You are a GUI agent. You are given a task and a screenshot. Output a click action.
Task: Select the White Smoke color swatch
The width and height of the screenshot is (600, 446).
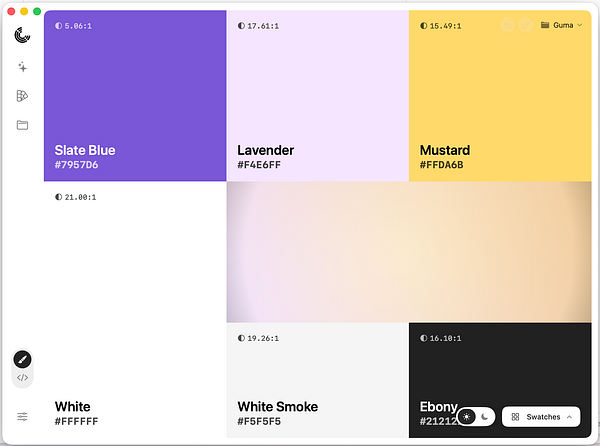pyautogui.click(x=318, y=380)
